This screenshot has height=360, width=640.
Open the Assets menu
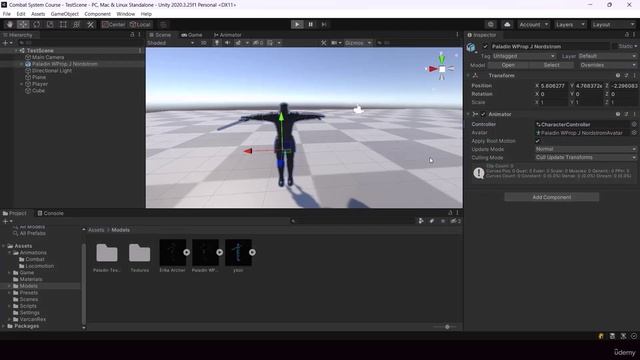[x=38, y=14]
